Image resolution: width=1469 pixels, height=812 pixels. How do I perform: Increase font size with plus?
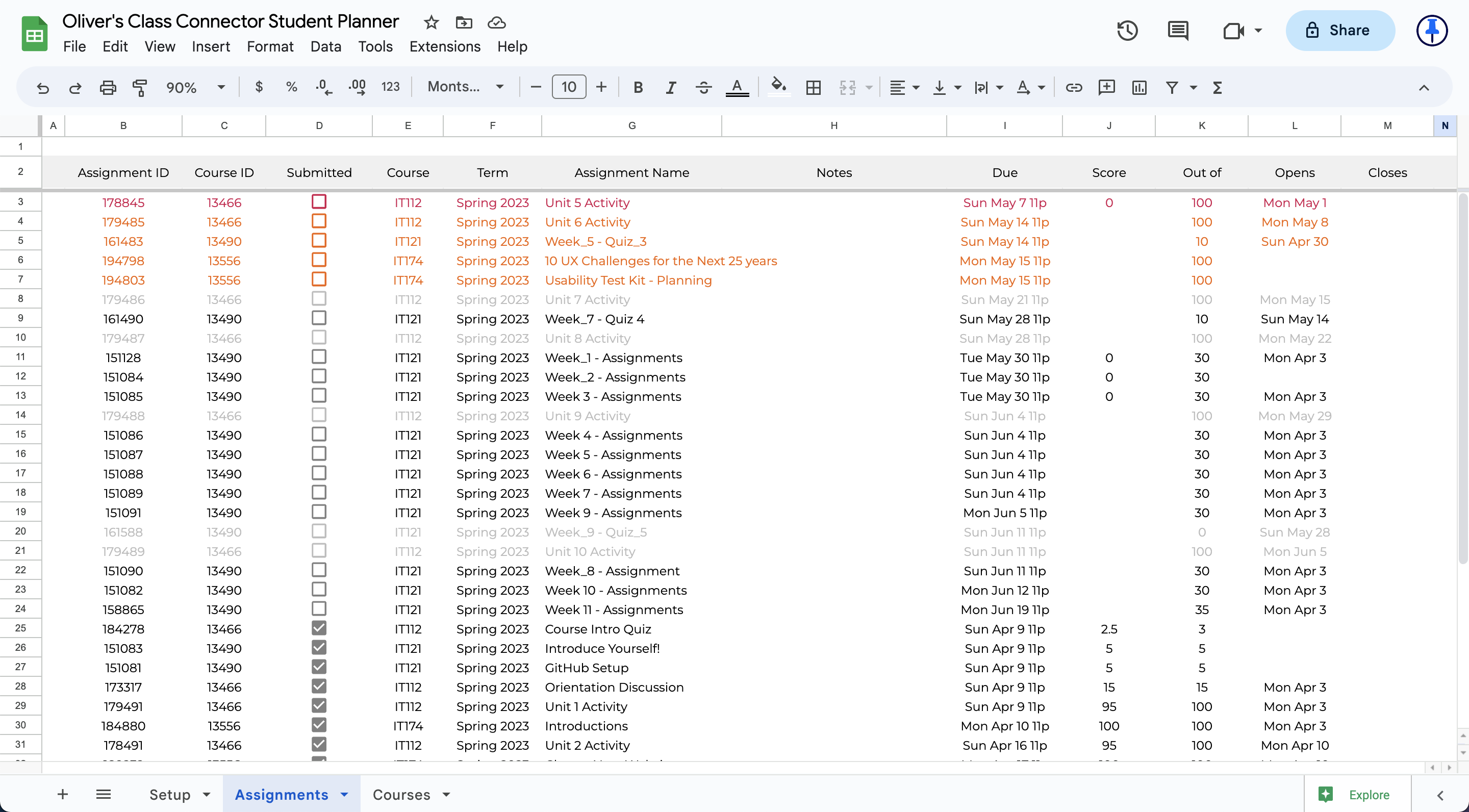(x=601, y=87)
